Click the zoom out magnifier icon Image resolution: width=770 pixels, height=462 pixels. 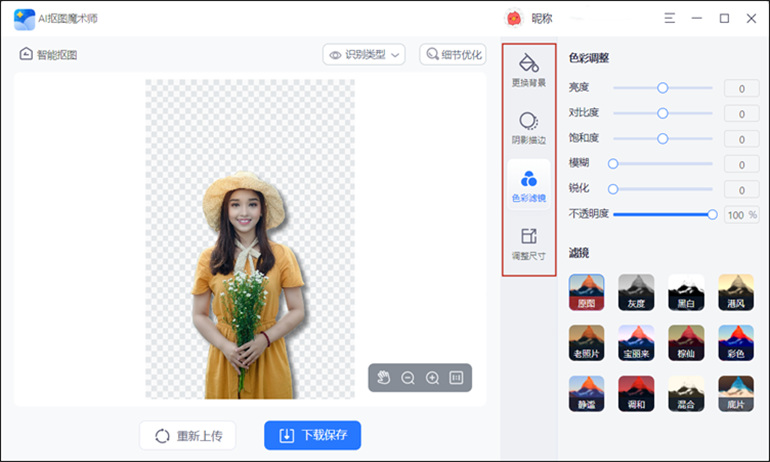[x=408, y=378]
